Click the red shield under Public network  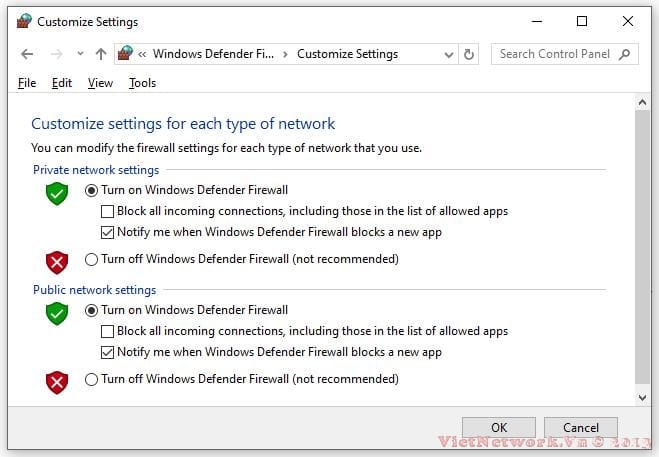click(x=57, y=381)
